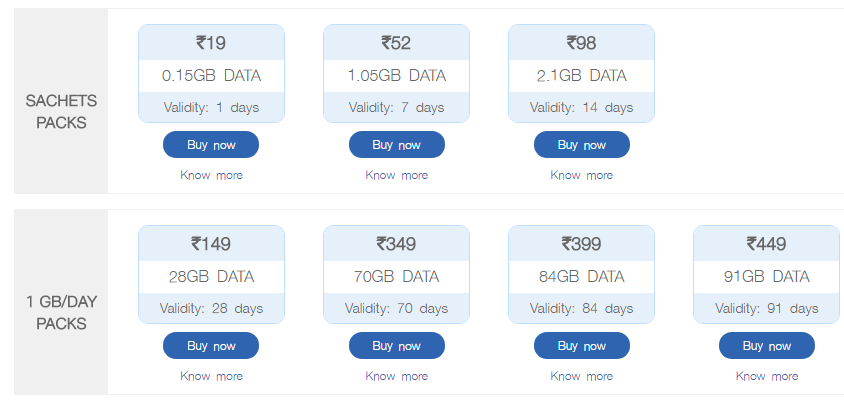The height and width of the screenshot is (402, 844).
Task: Open Know more for ₹98 pack
Action: point(582,175)
